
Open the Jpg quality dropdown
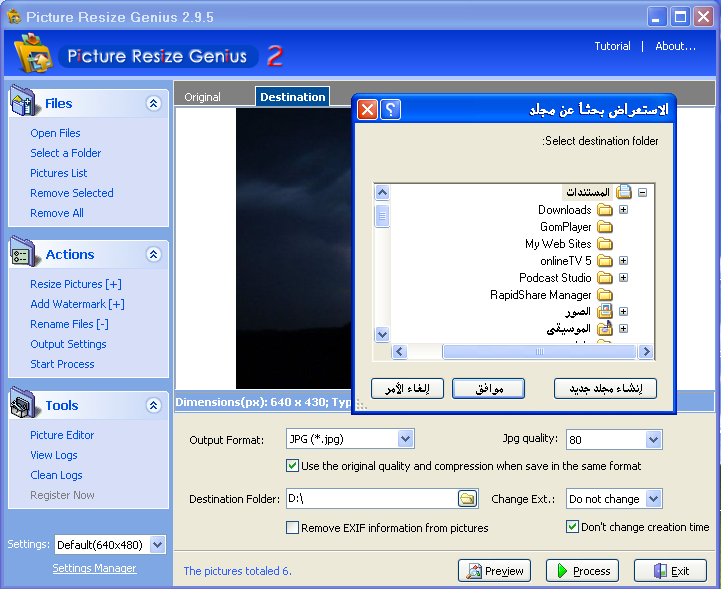pos(653,440)
